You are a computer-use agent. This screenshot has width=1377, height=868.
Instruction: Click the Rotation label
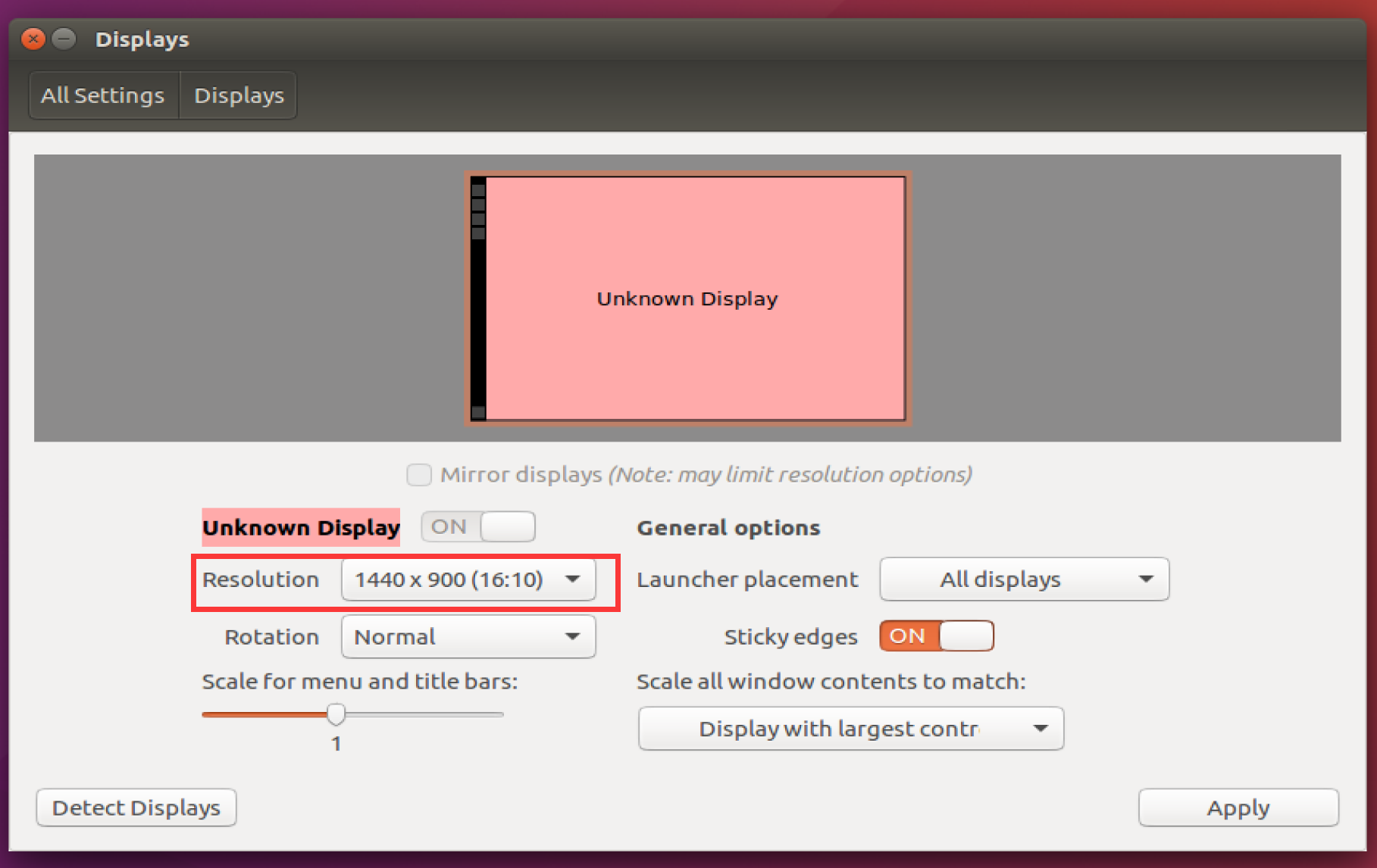(271, 637)
